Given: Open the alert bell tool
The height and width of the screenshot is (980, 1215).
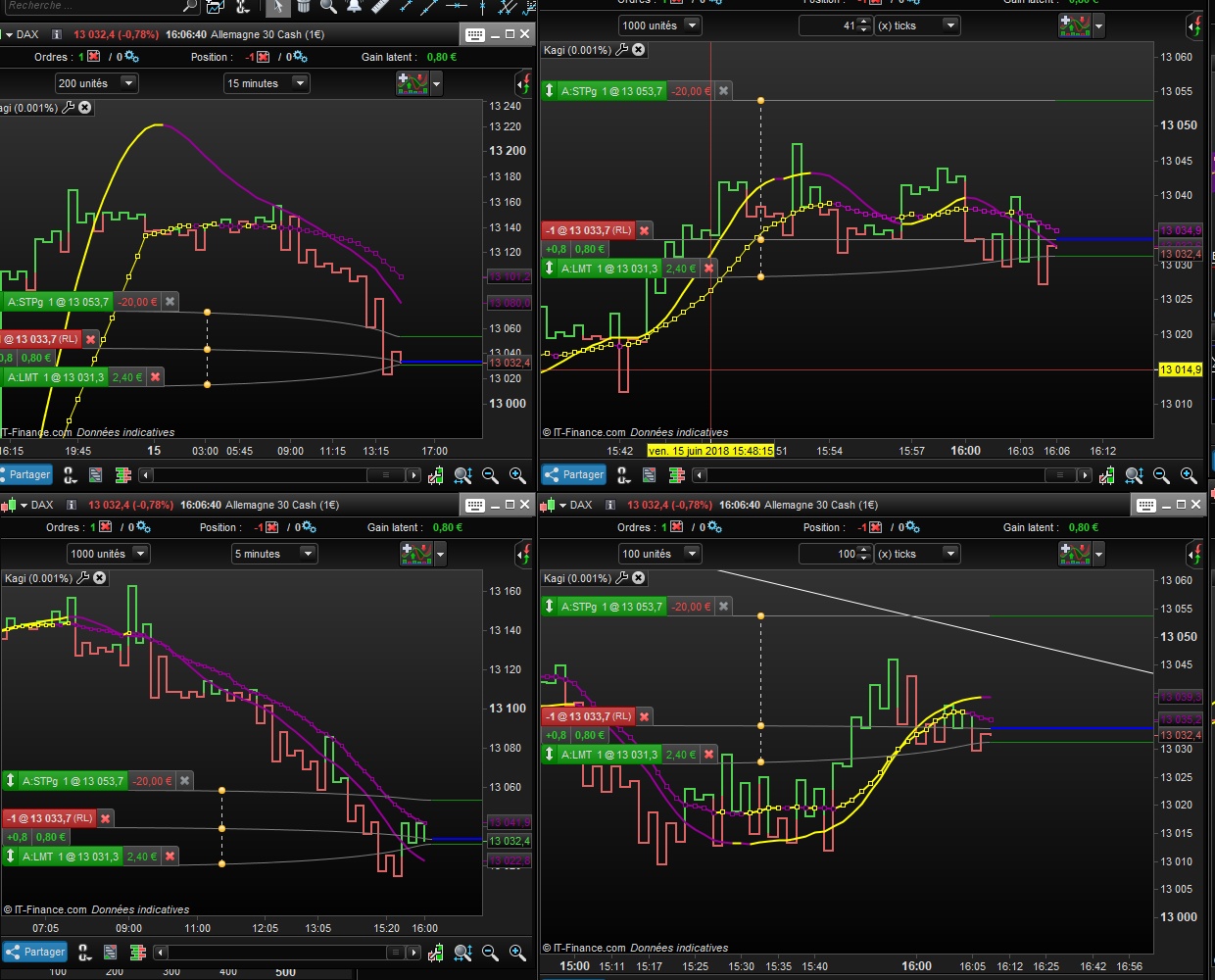Looking at the screenshot, I should coord(354,7).
